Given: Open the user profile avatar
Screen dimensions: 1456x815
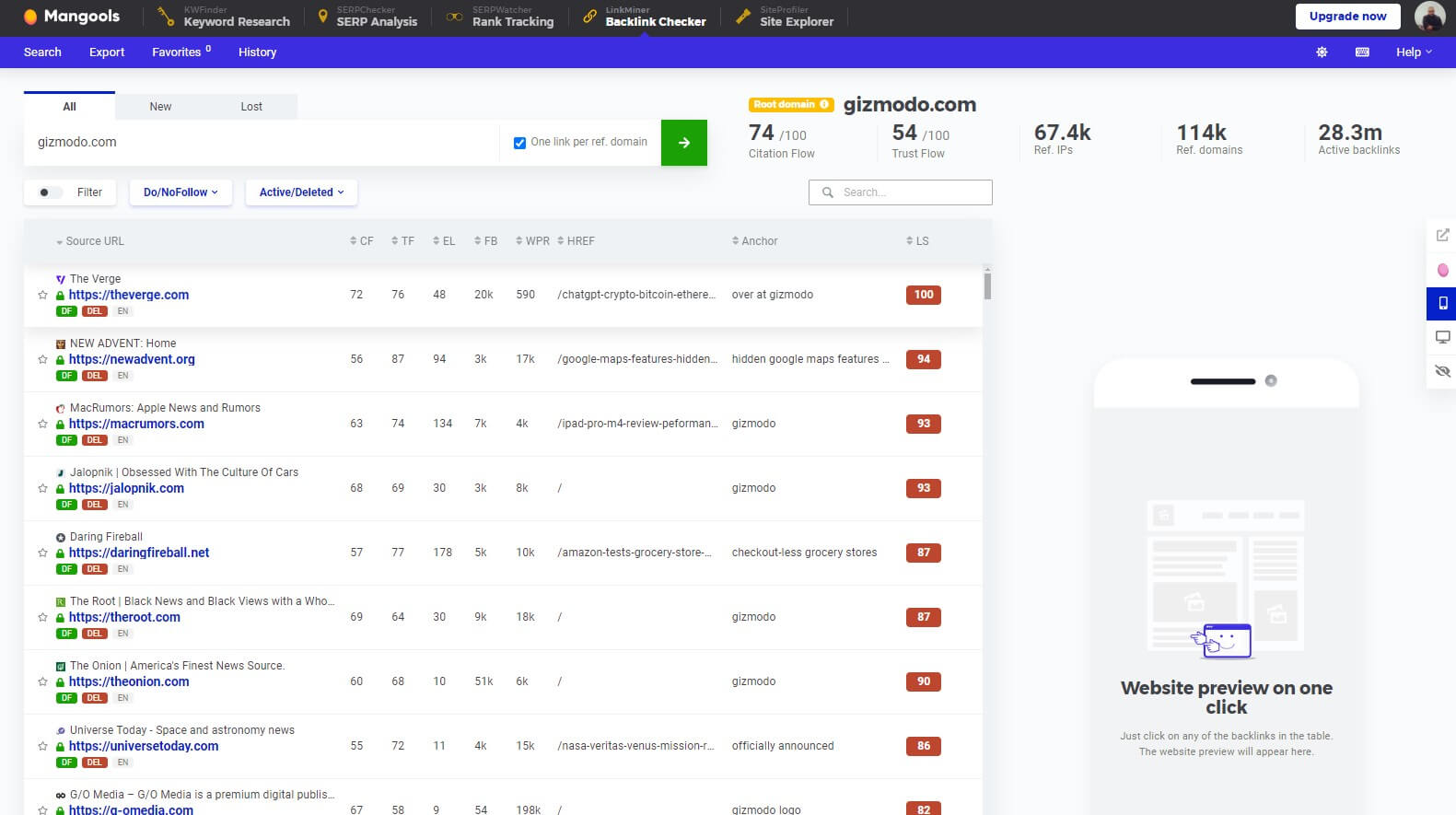Looking at the screenshot, I should (x=1429, y=17).
